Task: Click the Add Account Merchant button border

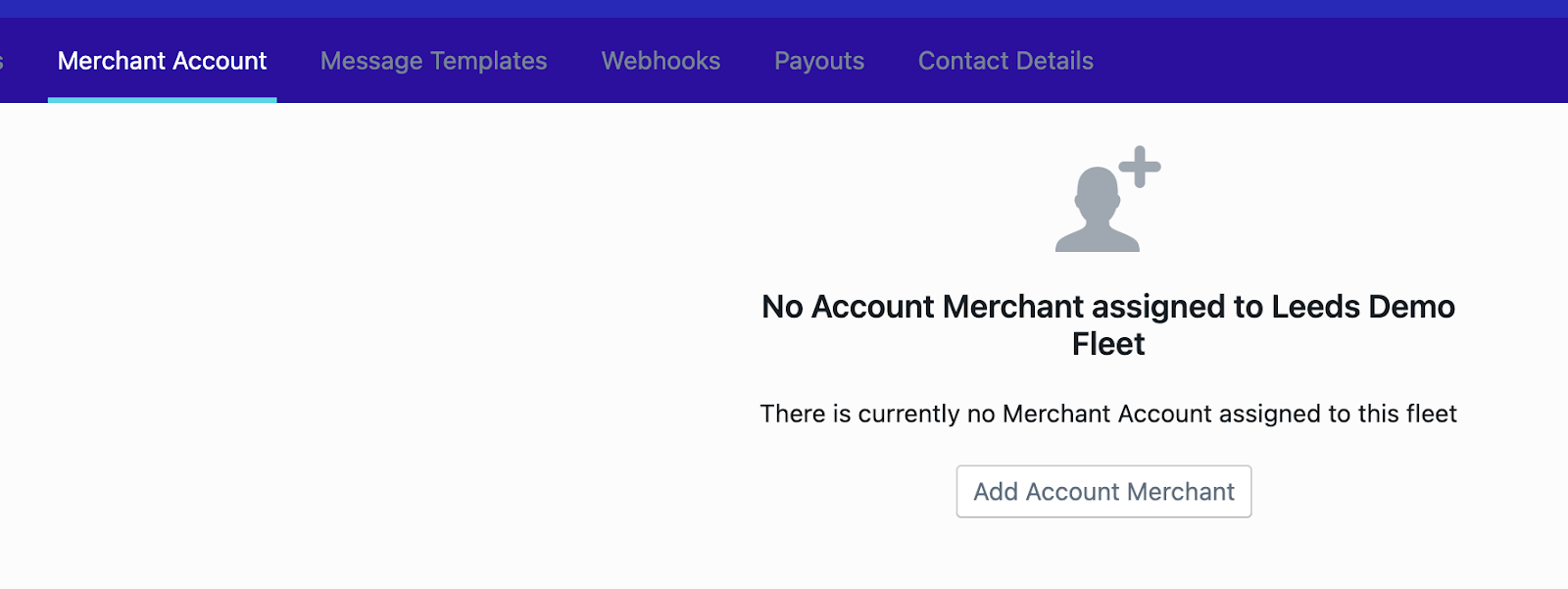Action: coord(1103,468)
